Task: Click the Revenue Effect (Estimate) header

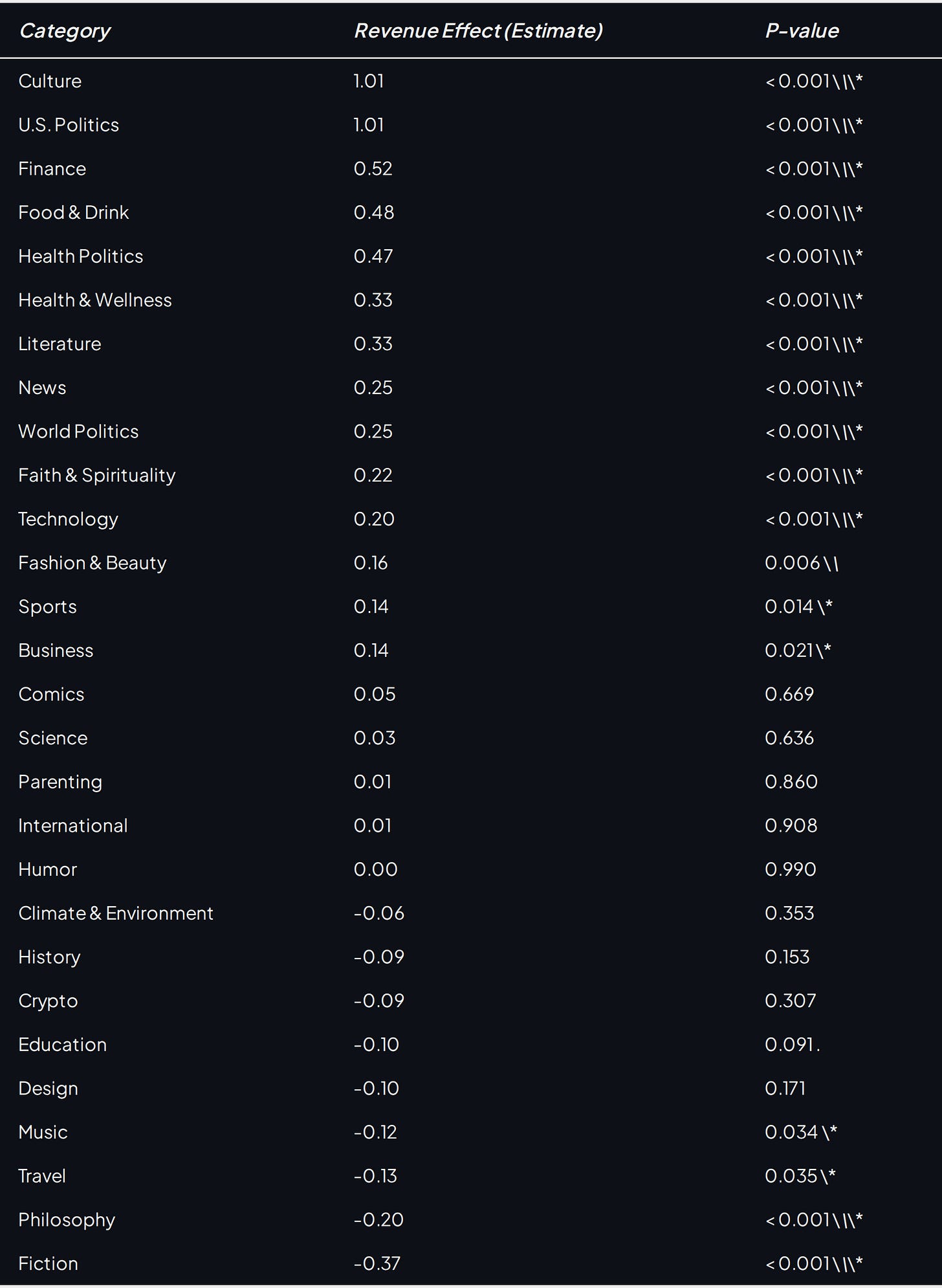Action: pos(478,31)
